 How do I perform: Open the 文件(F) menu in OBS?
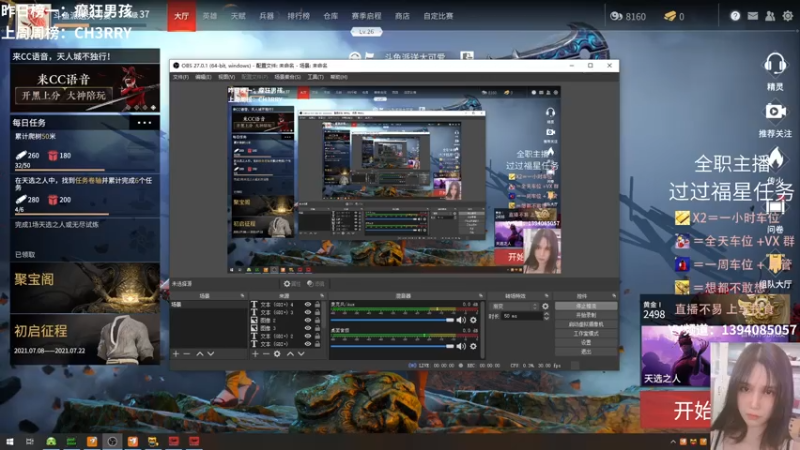coord(181,77)
